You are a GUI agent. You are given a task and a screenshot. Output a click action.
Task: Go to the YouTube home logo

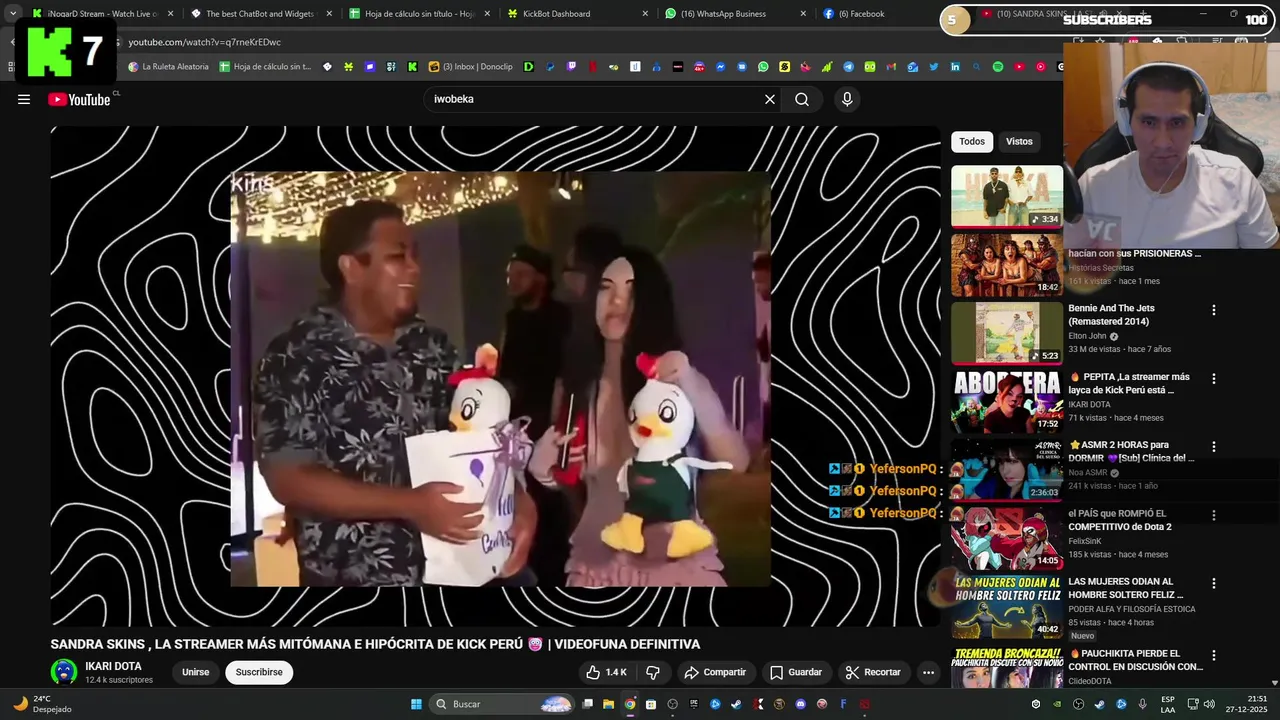pos(80,99)
